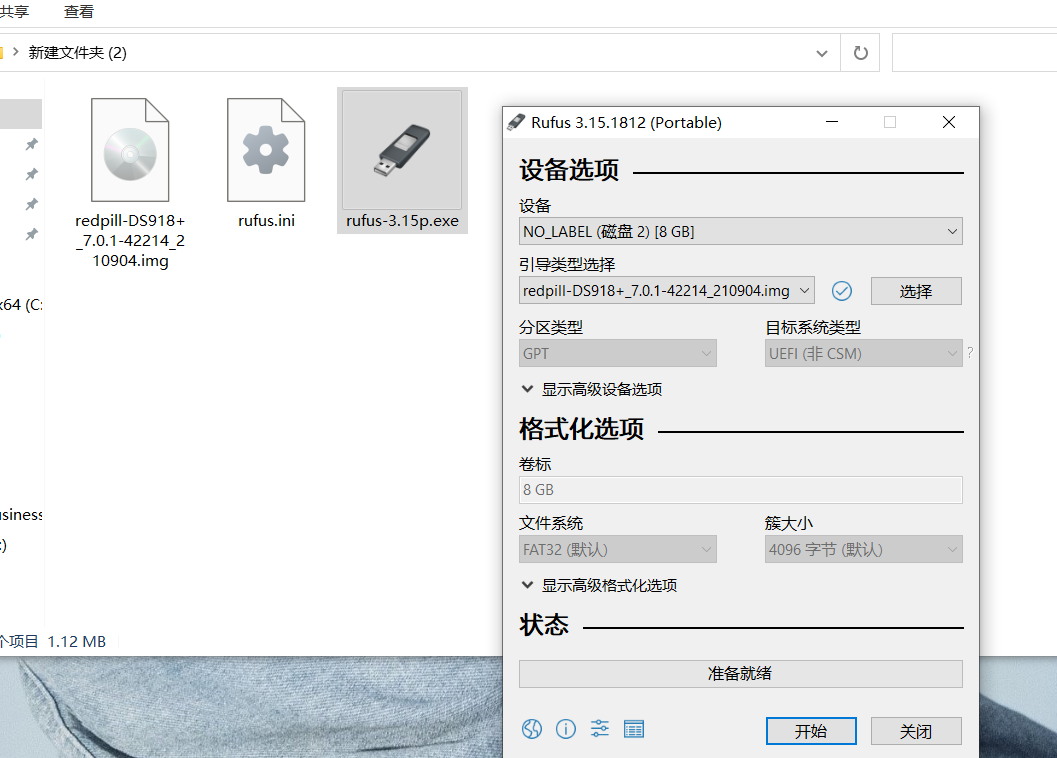Click x64 (C: drive in sidebar
The image size is (1057, 758).
pos(21,305)
